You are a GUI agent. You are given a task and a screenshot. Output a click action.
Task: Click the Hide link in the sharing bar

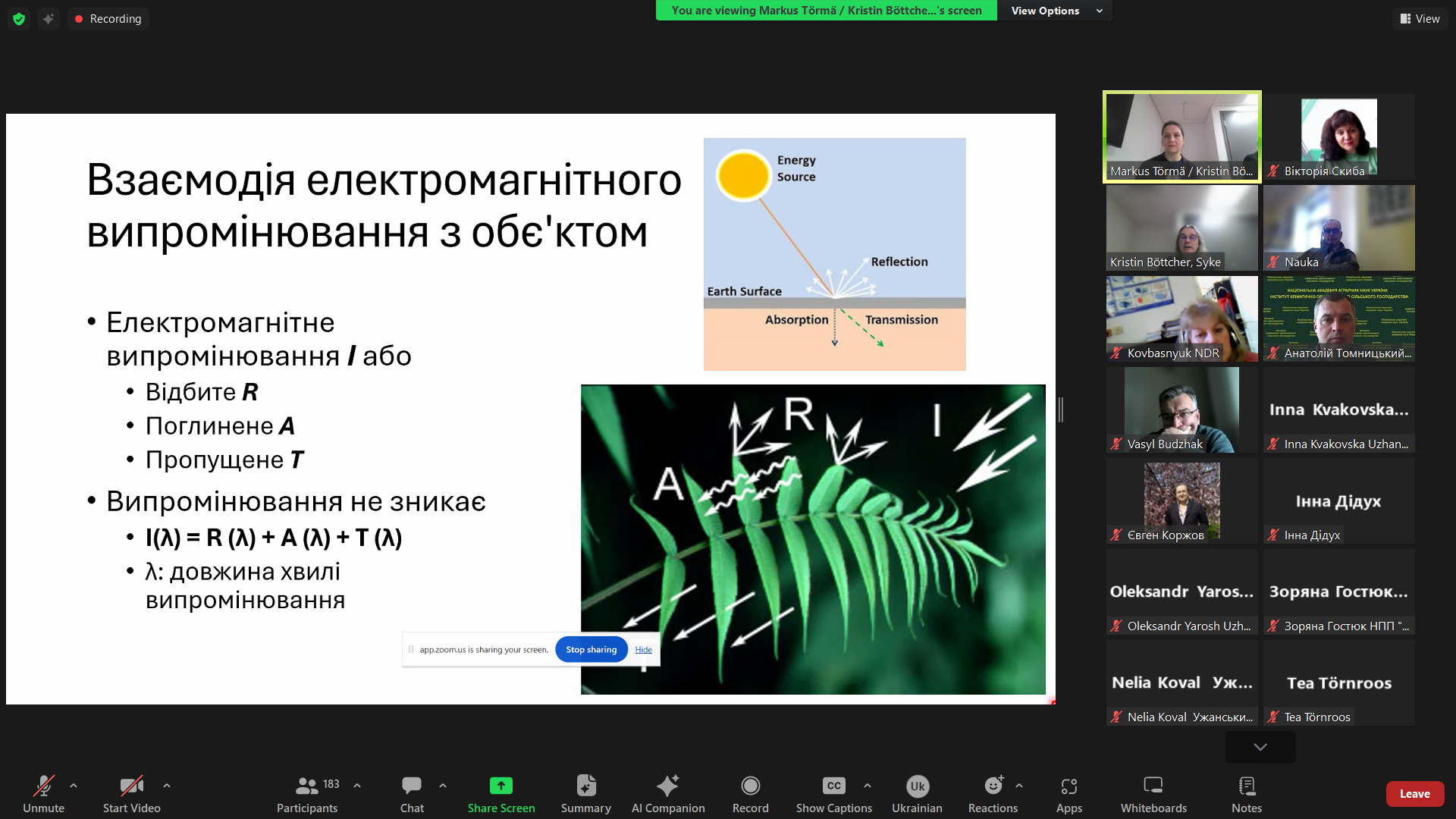point(642,649)
